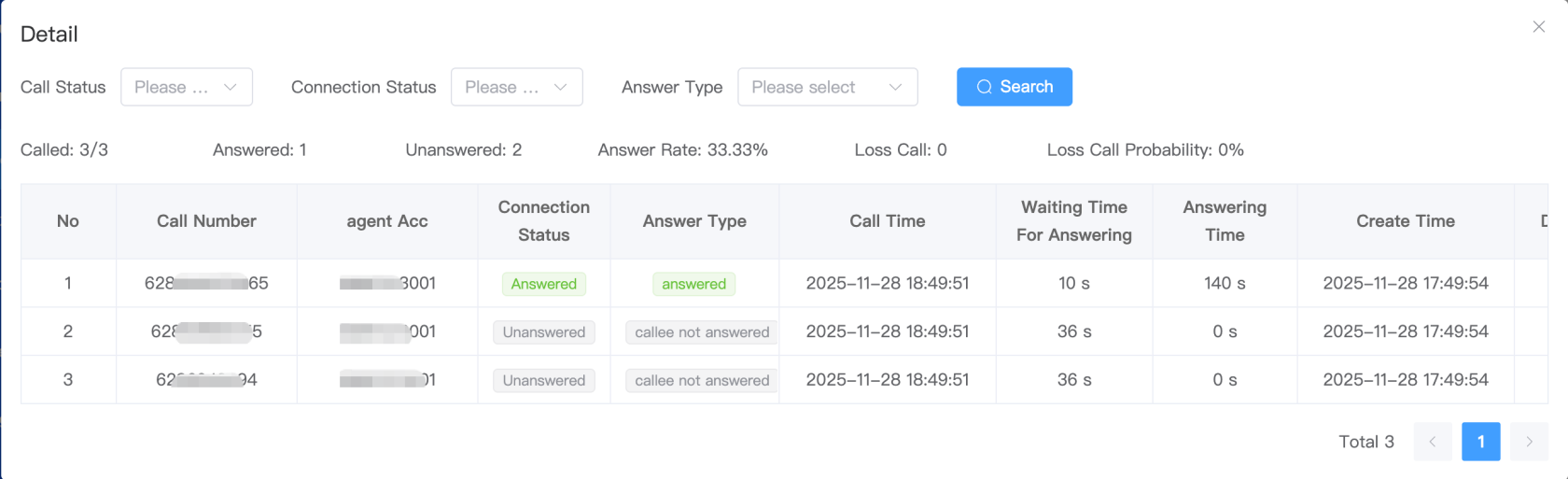The image size is (1568, 479).
Task: Open the Call Status dropdown
Action: click(x=186, y=87)
